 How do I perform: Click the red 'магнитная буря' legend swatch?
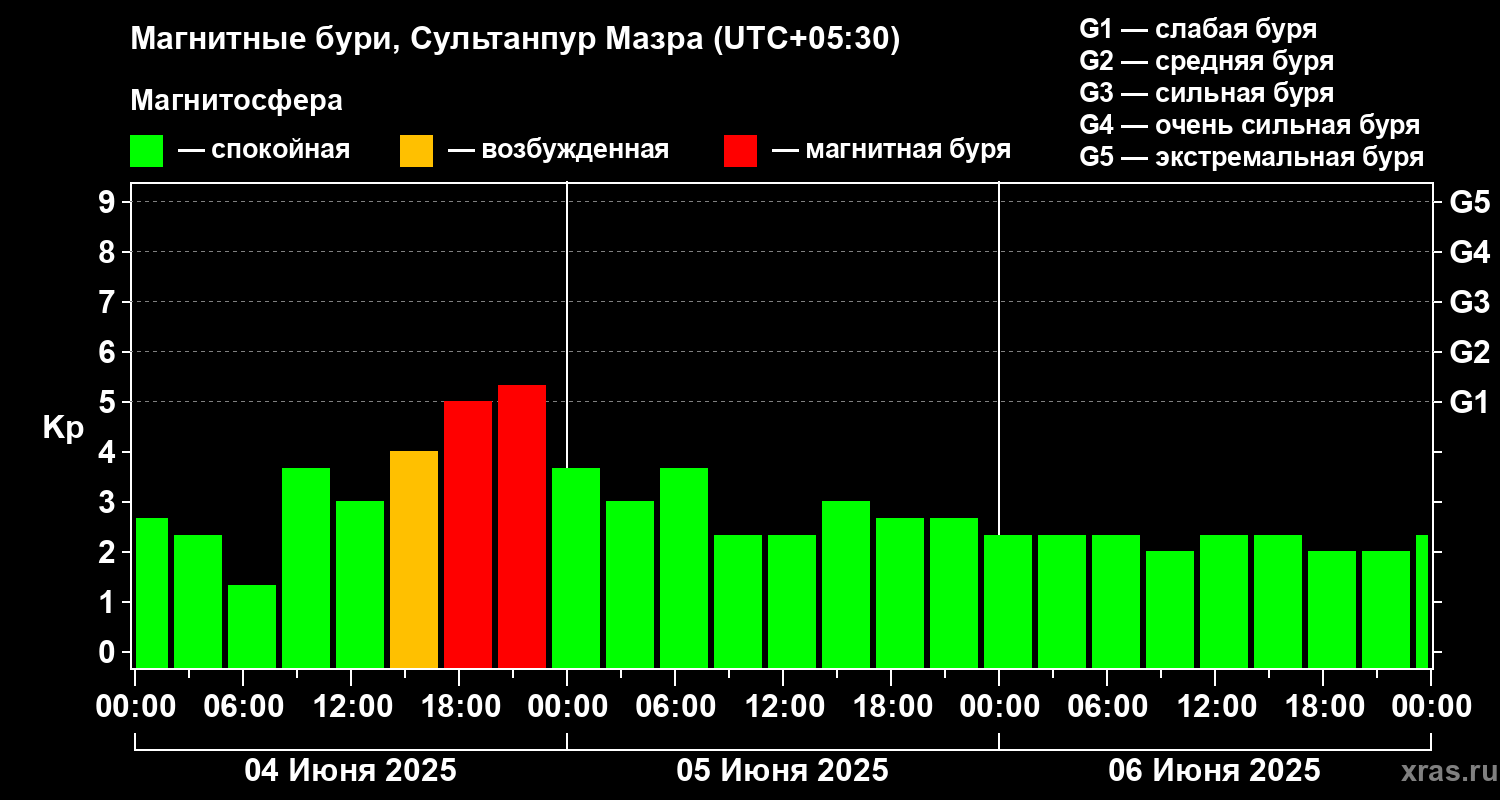click(740, 151)
